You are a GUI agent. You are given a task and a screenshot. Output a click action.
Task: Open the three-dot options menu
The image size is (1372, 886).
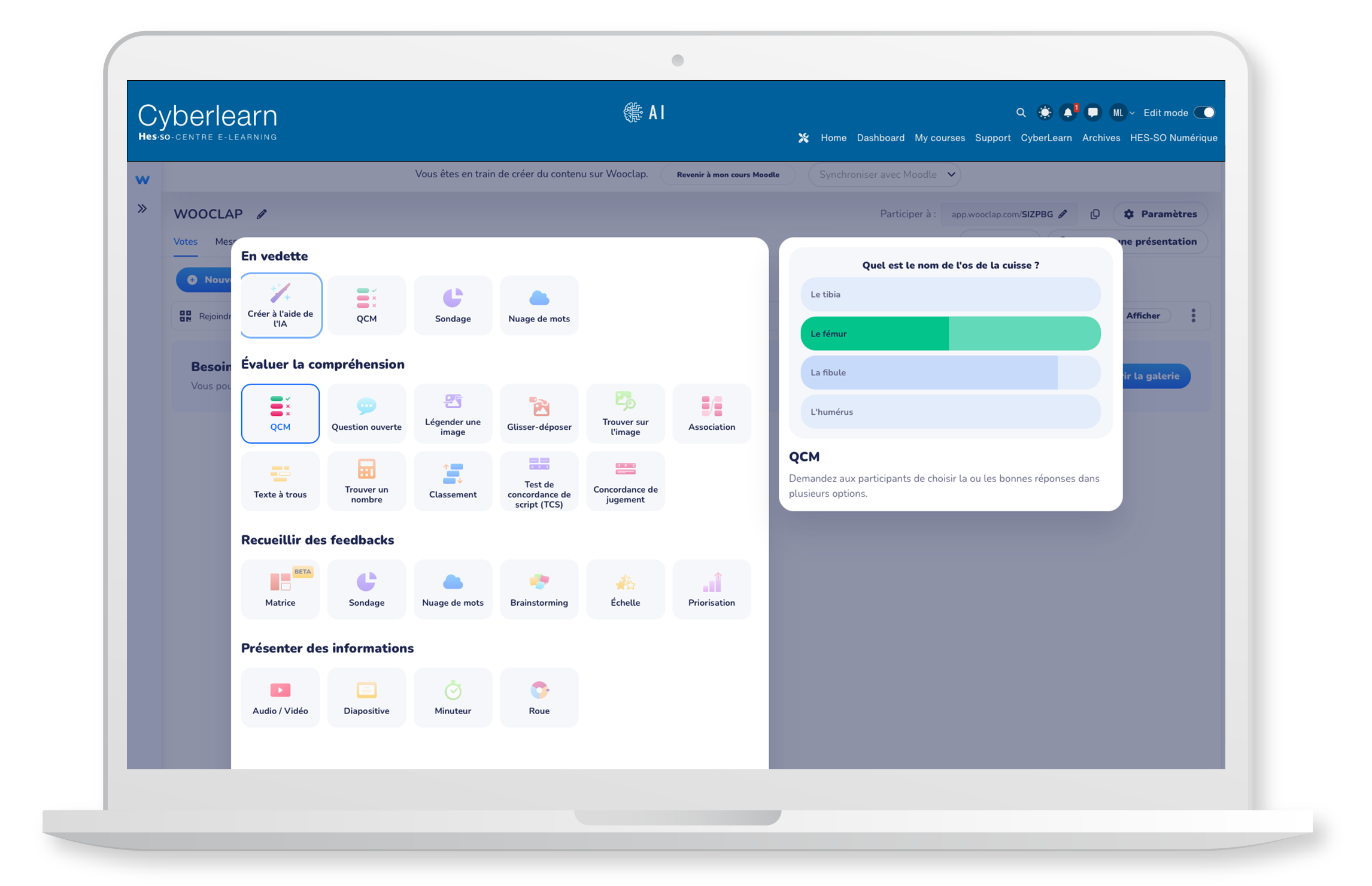click(x=1193, y=316)
